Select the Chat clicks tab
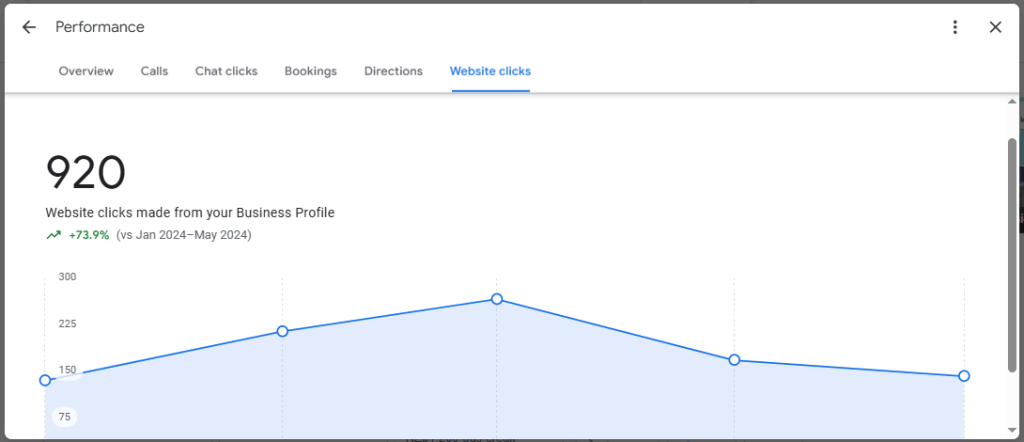The height and width of the screenshot is (442, 1024). point(226,71)
